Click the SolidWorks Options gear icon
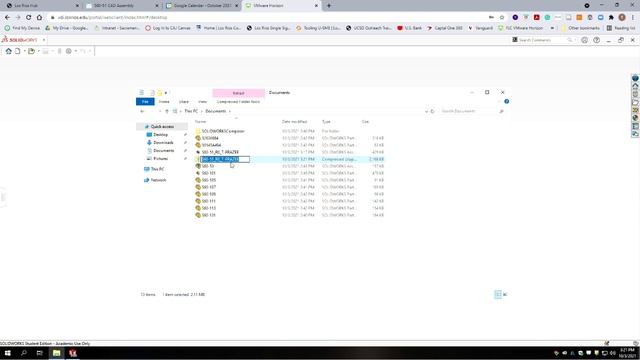Image resolution: width=640 pixels, height=360 pixels. 69,51
